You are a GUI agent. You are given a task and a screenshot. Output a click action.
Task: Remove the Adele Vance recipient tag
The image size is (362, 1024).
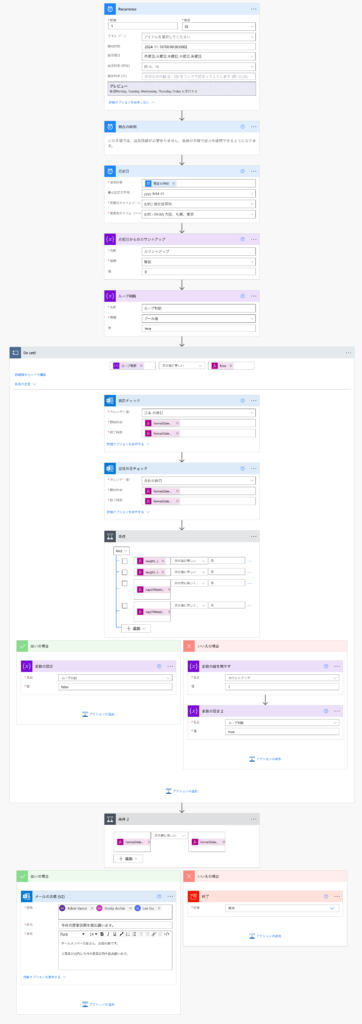click(90, 908)
